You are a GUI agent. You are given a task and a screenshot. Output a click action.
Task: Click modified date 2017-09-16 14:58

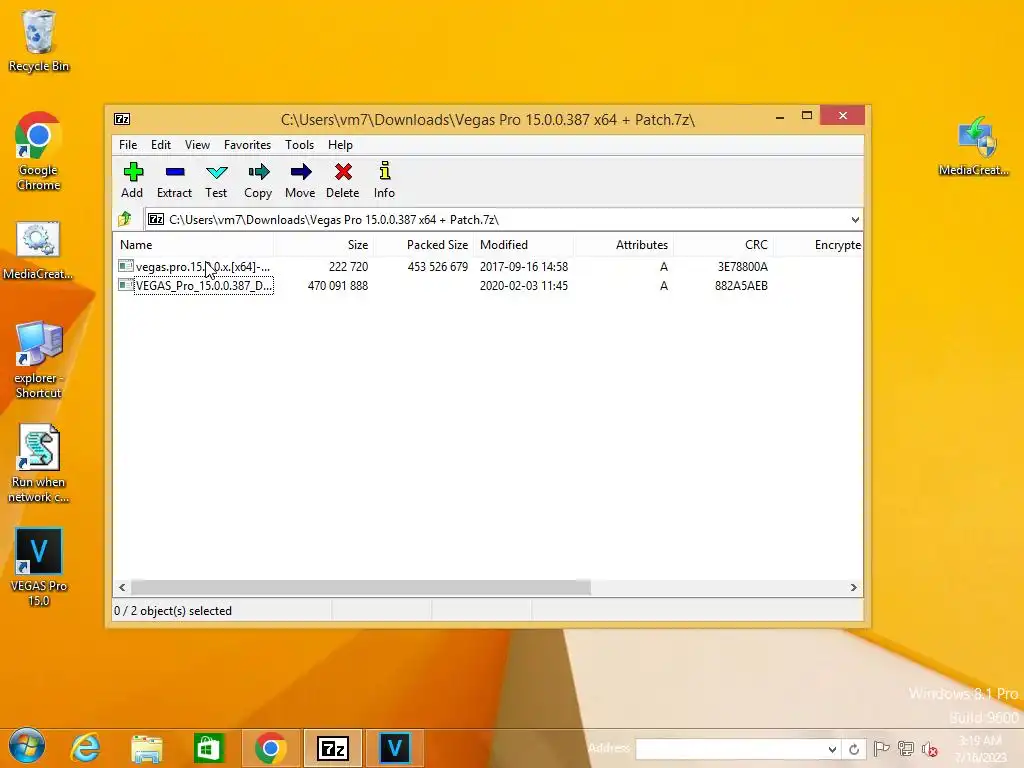524,266
